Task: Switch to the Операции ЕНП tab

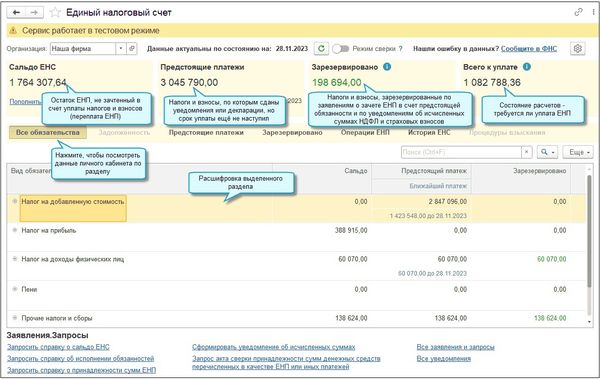Action: pyautogui.click(x=365, y=132)
